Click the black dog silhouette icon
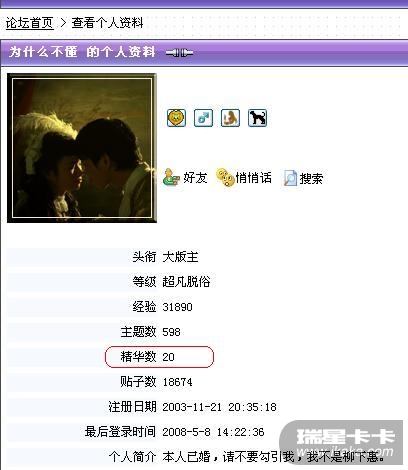 coord(257,118)
